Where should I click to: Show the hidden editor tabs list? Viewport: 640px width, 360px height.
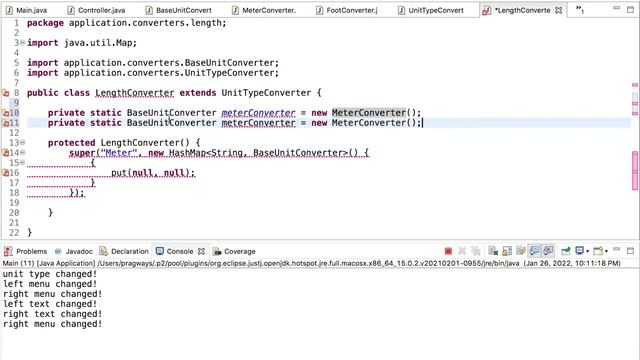coord(580,10)
